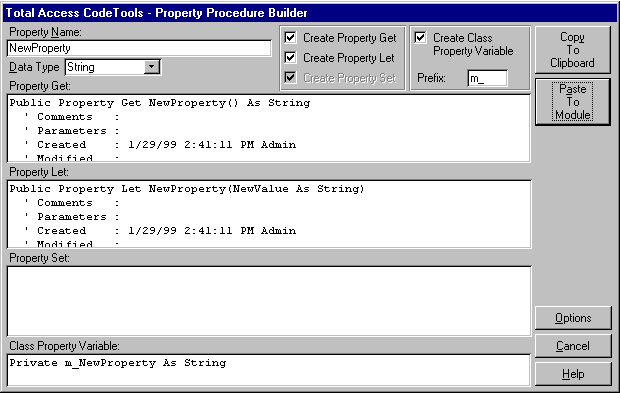Click the 'Property Set:' label

pos(40,258)
